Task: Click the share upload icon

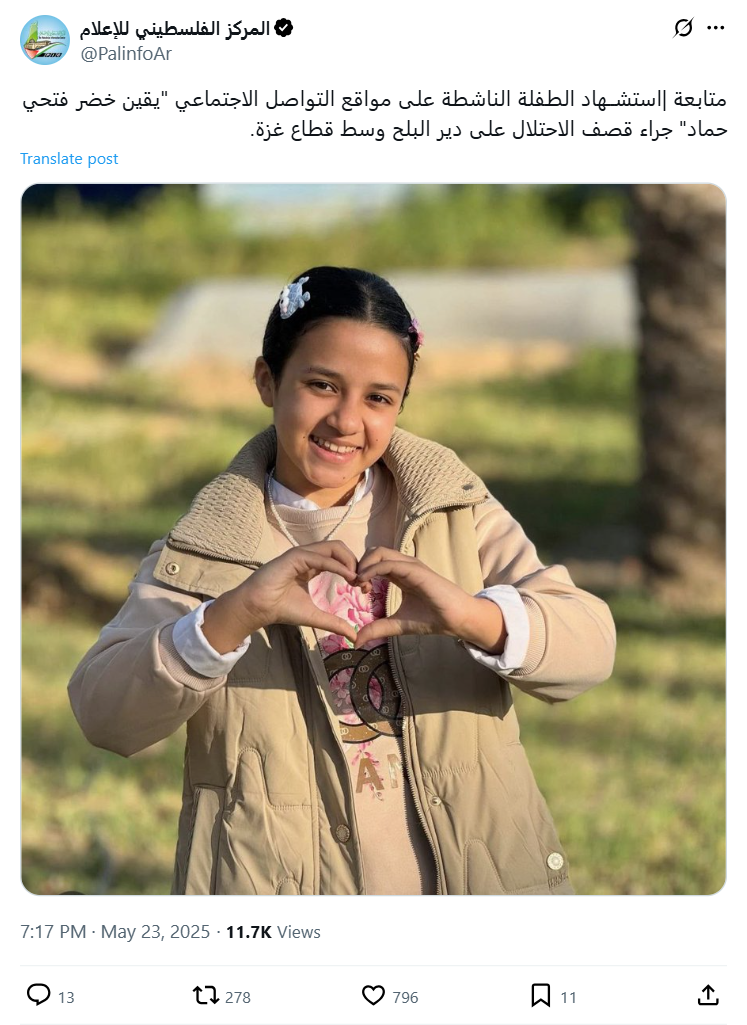Action: (x=708, y=996)
